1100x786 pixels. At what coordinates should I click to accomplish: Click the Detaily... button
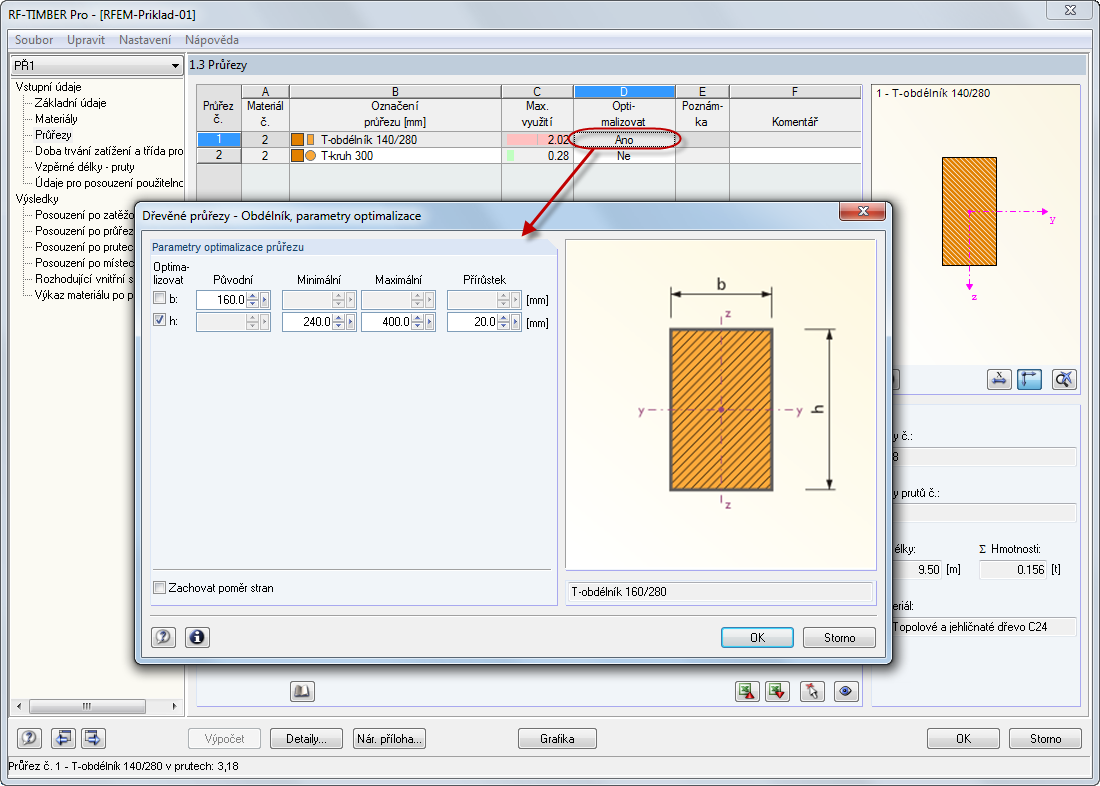coord(307,738)
